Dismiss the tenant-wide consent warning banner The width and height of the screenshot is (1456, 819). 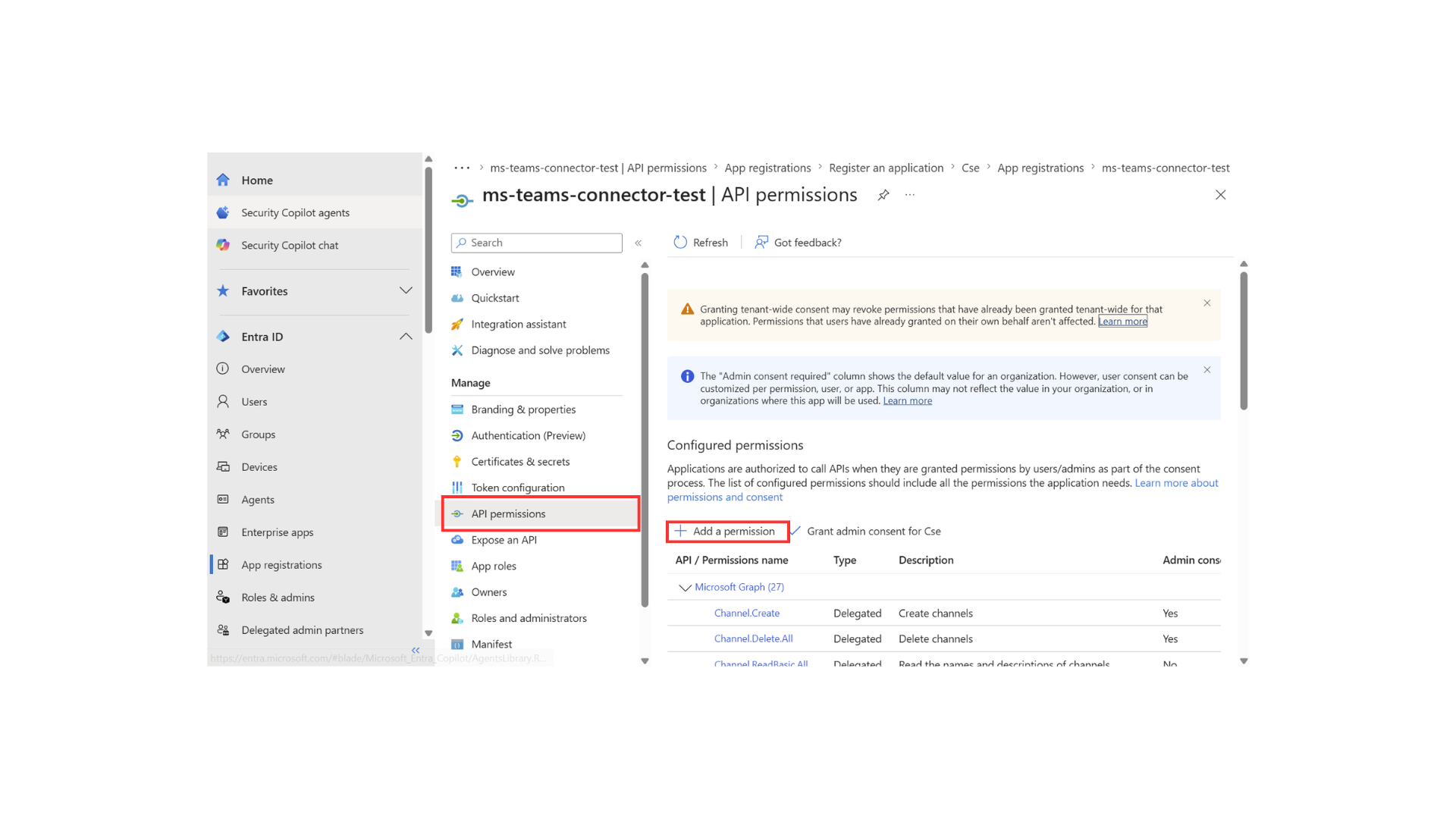pyautogui.click(x=1207, y=303)
